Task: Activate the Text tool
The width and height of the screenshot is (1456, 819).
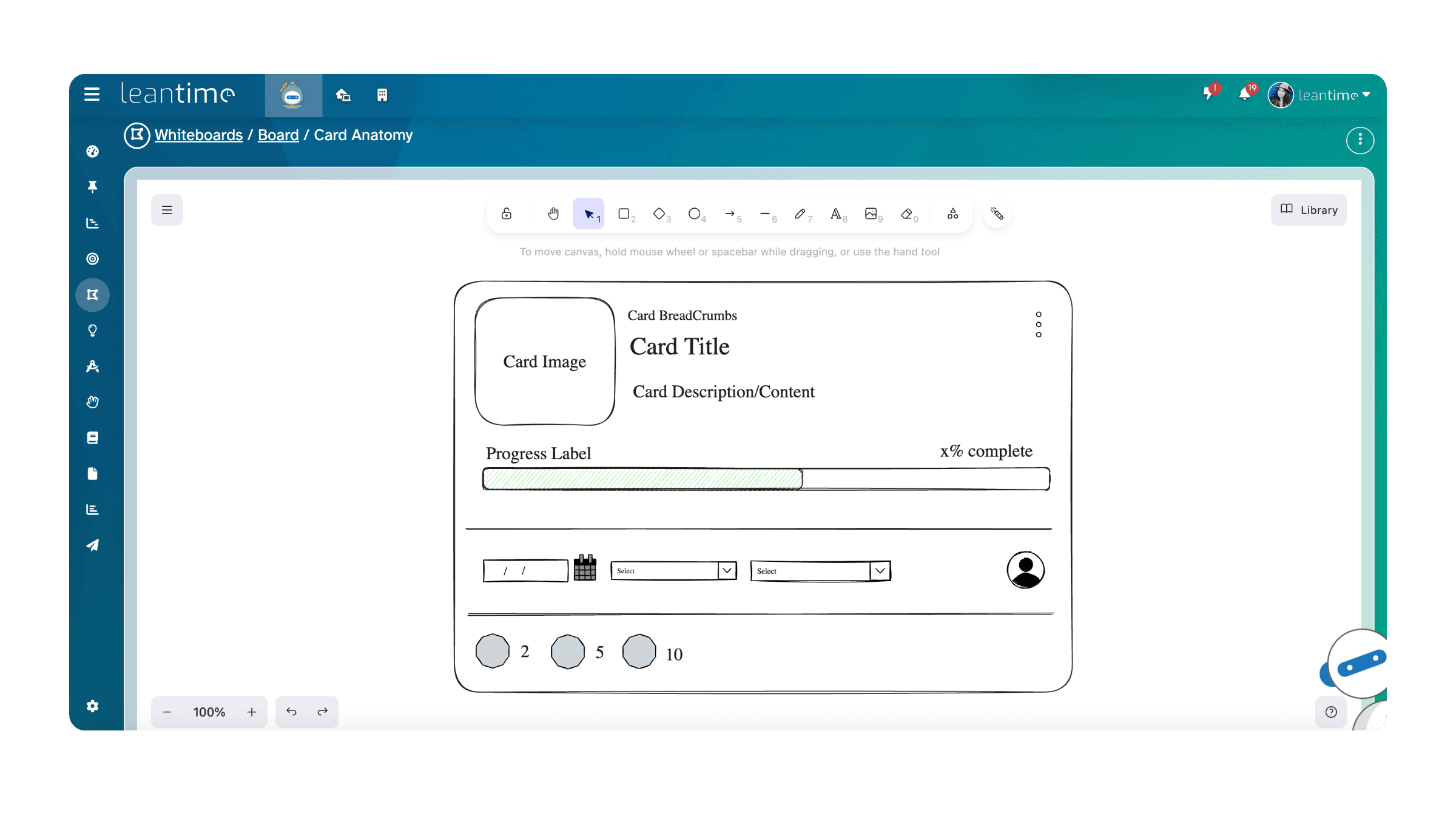Action: coord(836,214)
